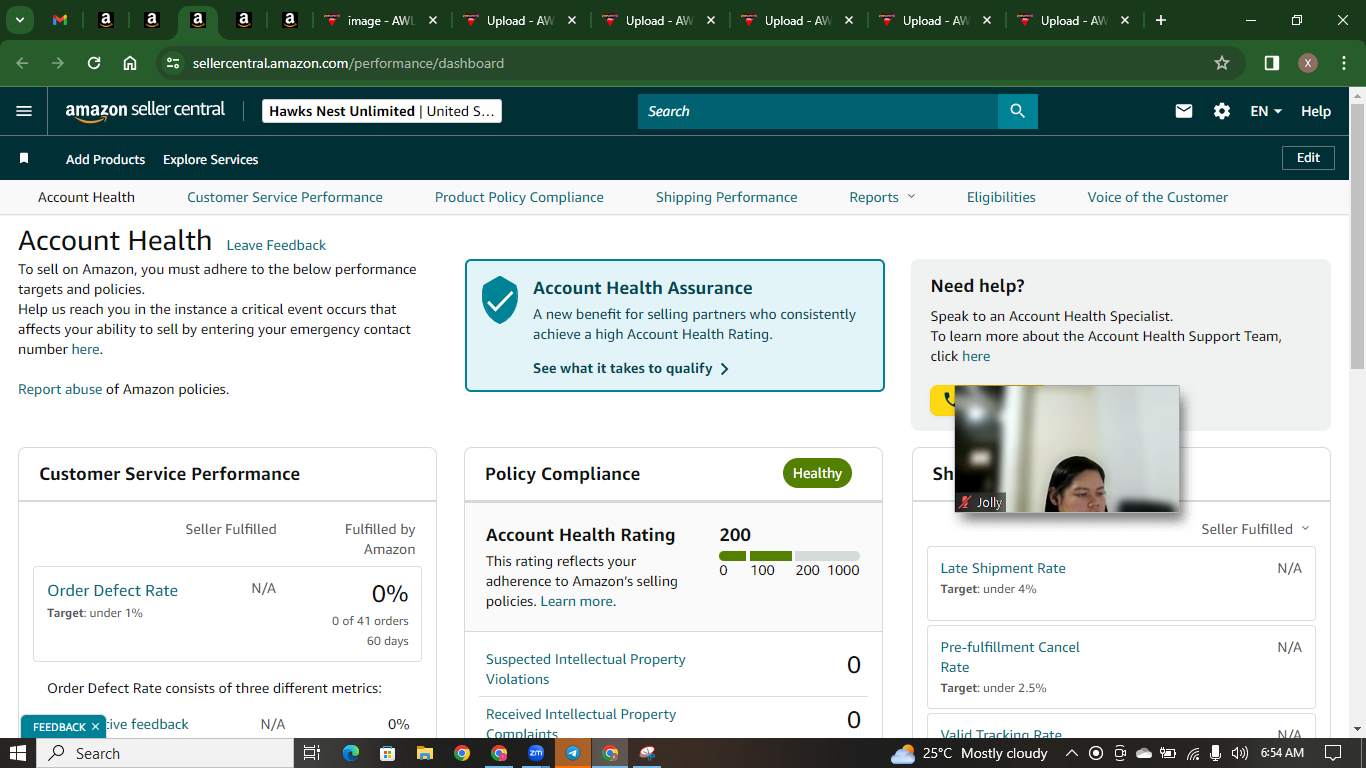Open a new browser tab

pyautogui.click(x=1161, y=20)
